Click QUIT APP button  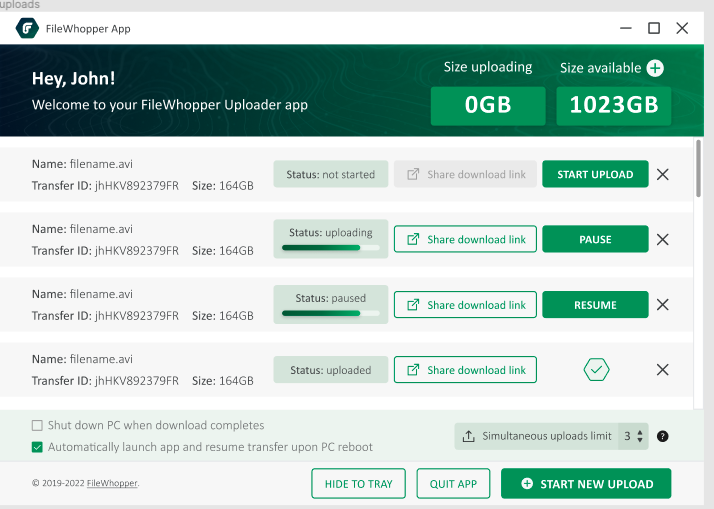point(453,484)
